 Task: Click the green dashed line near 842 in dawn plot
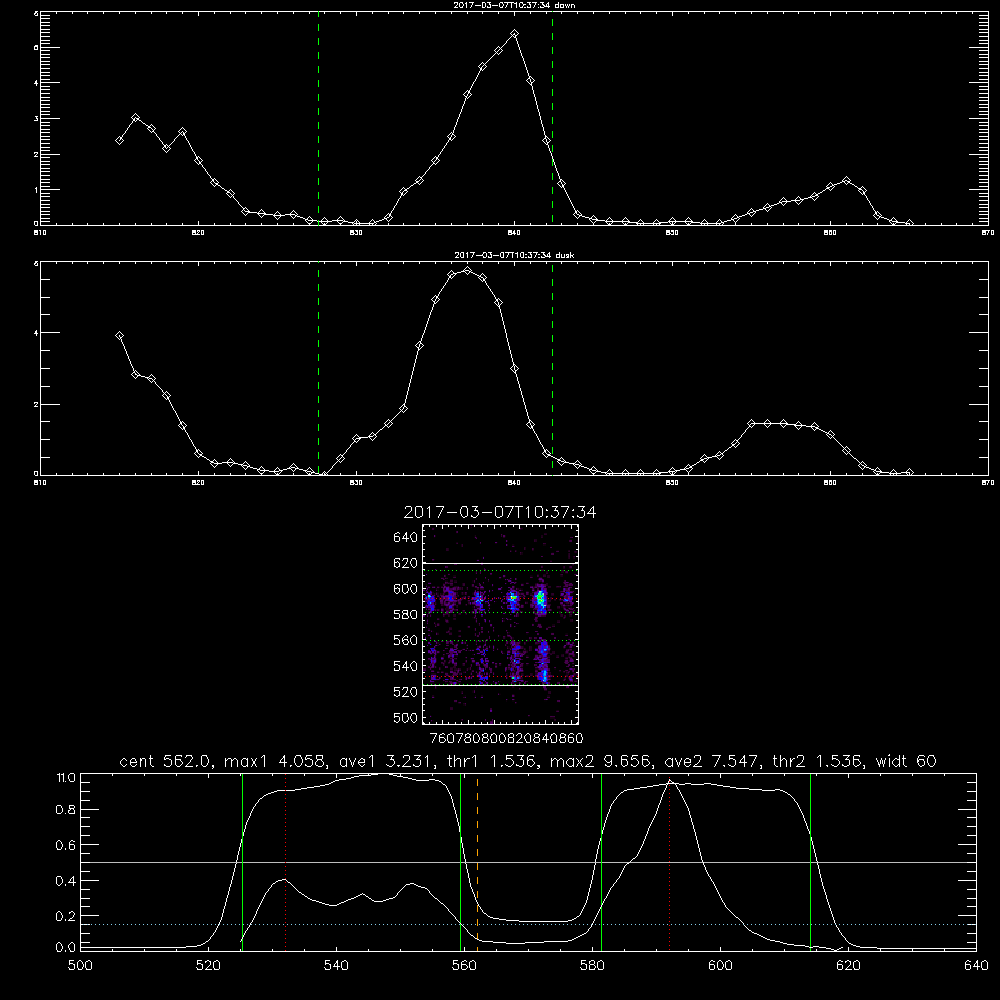552,118
